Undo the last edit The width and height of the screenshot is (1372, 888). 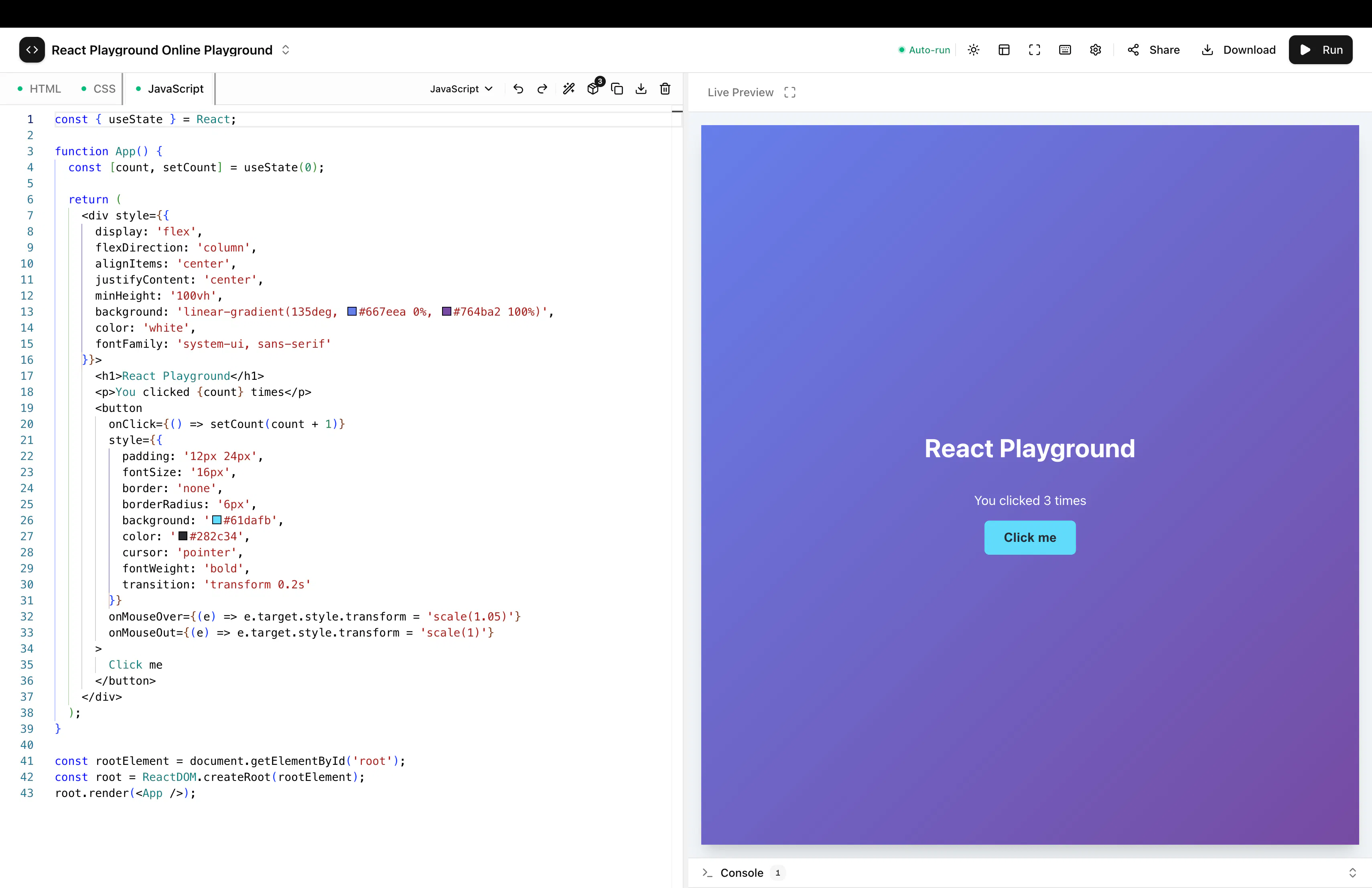pos(518,89)
